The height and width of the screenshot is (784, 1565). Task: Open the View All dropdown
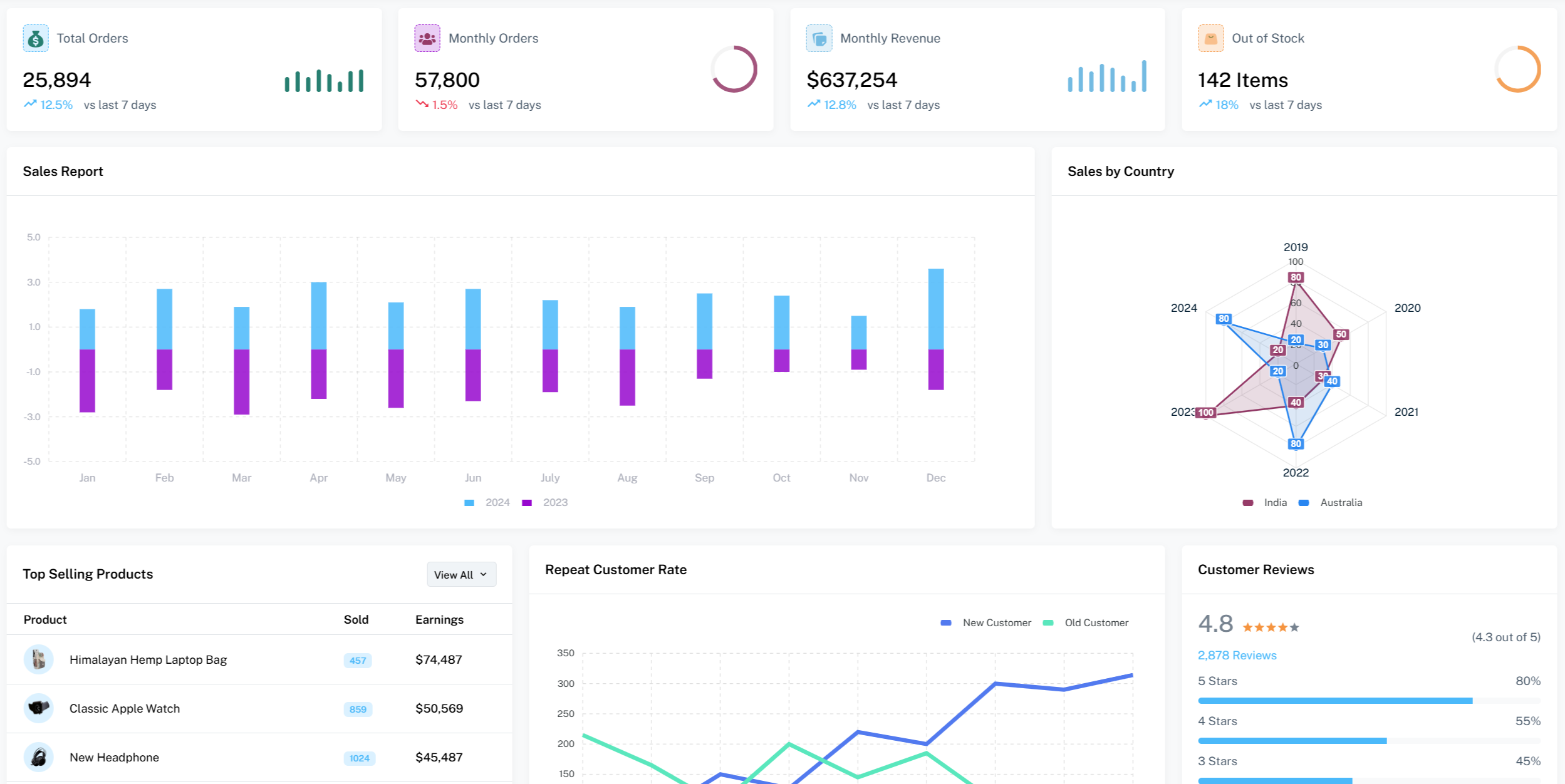coord(461,574)
